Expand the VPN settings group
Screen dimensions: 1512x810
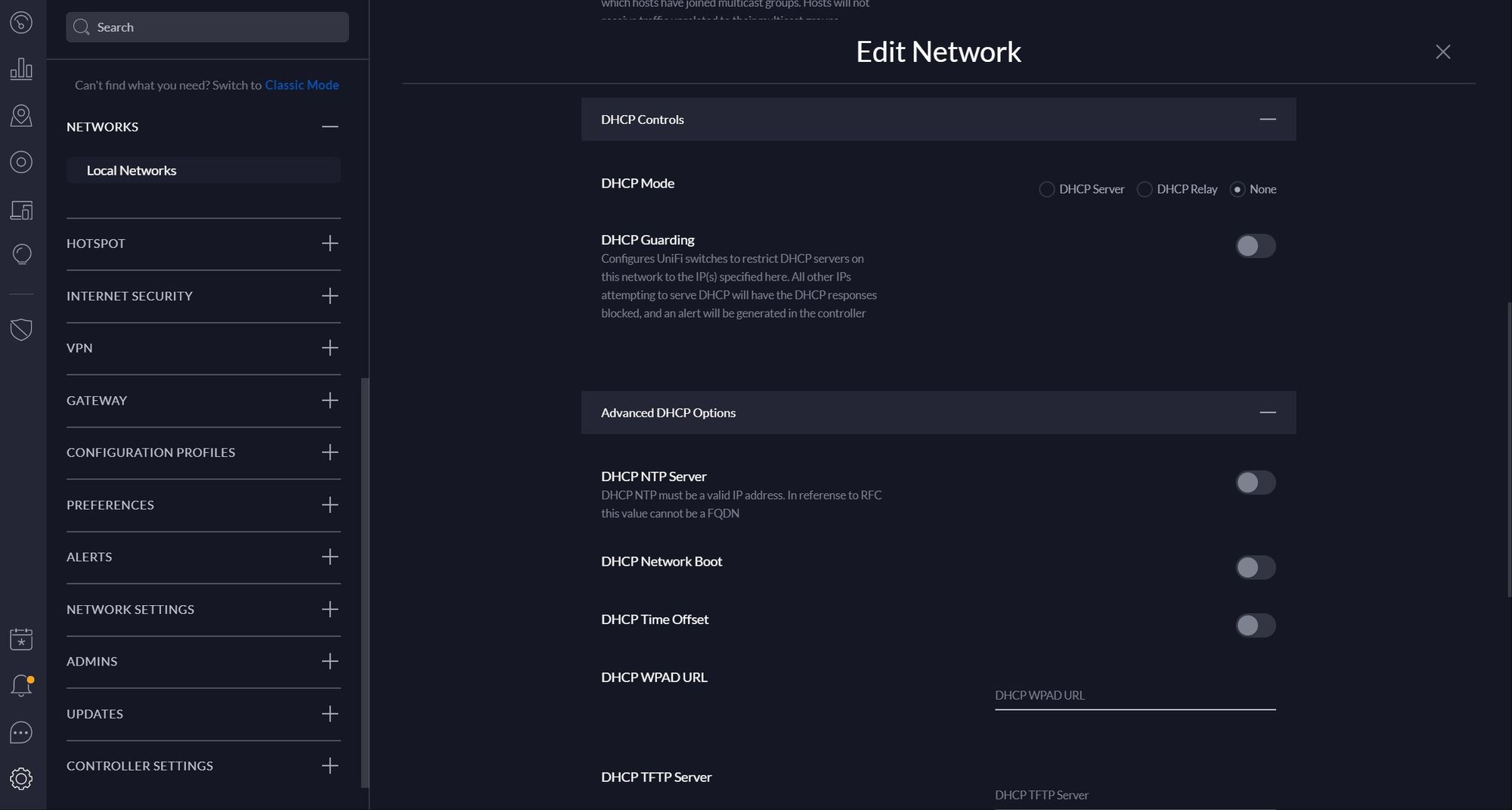coord(330,348)
